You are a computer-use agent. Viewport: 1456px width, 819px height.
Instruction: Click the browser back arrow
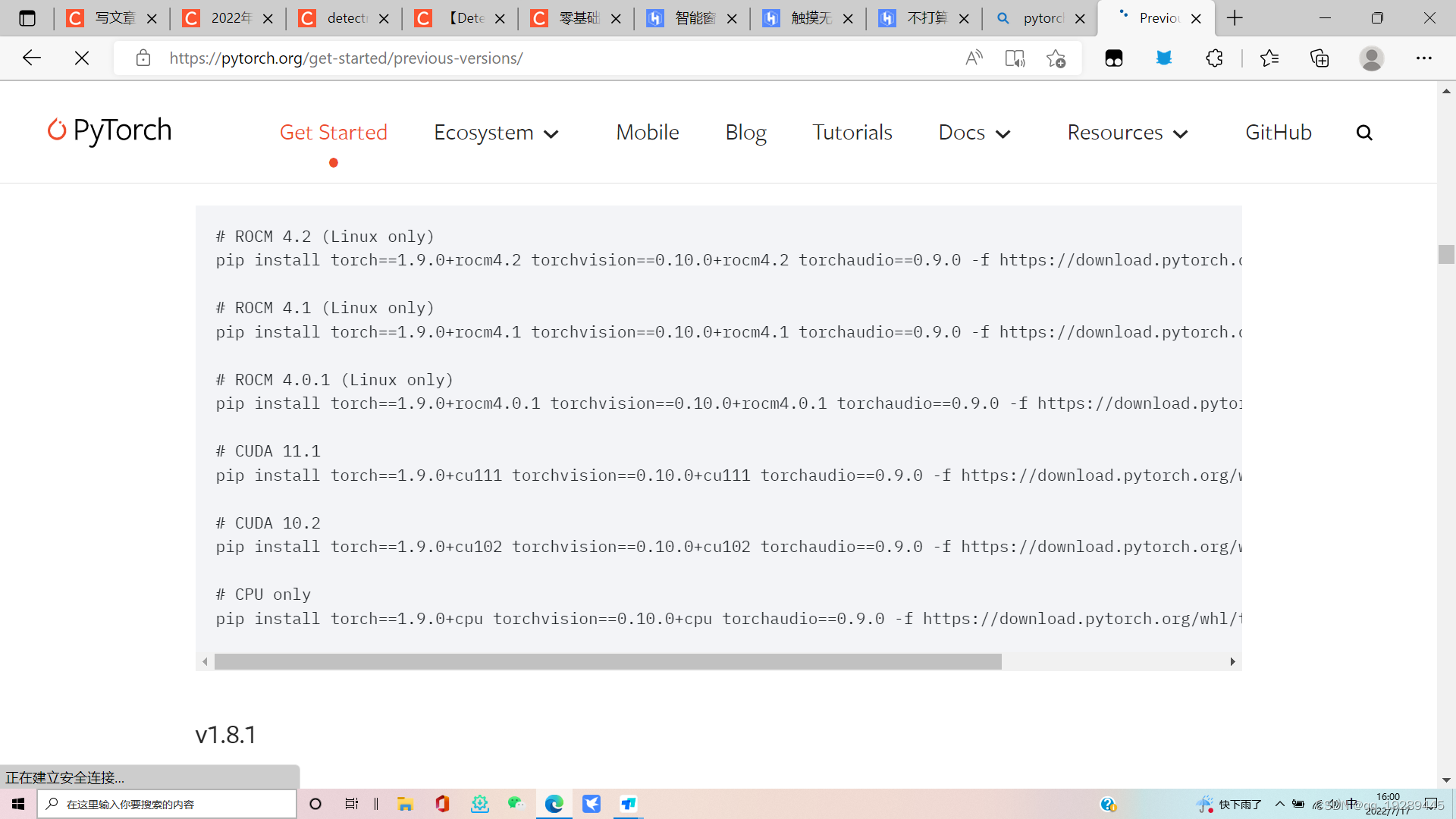31,58
